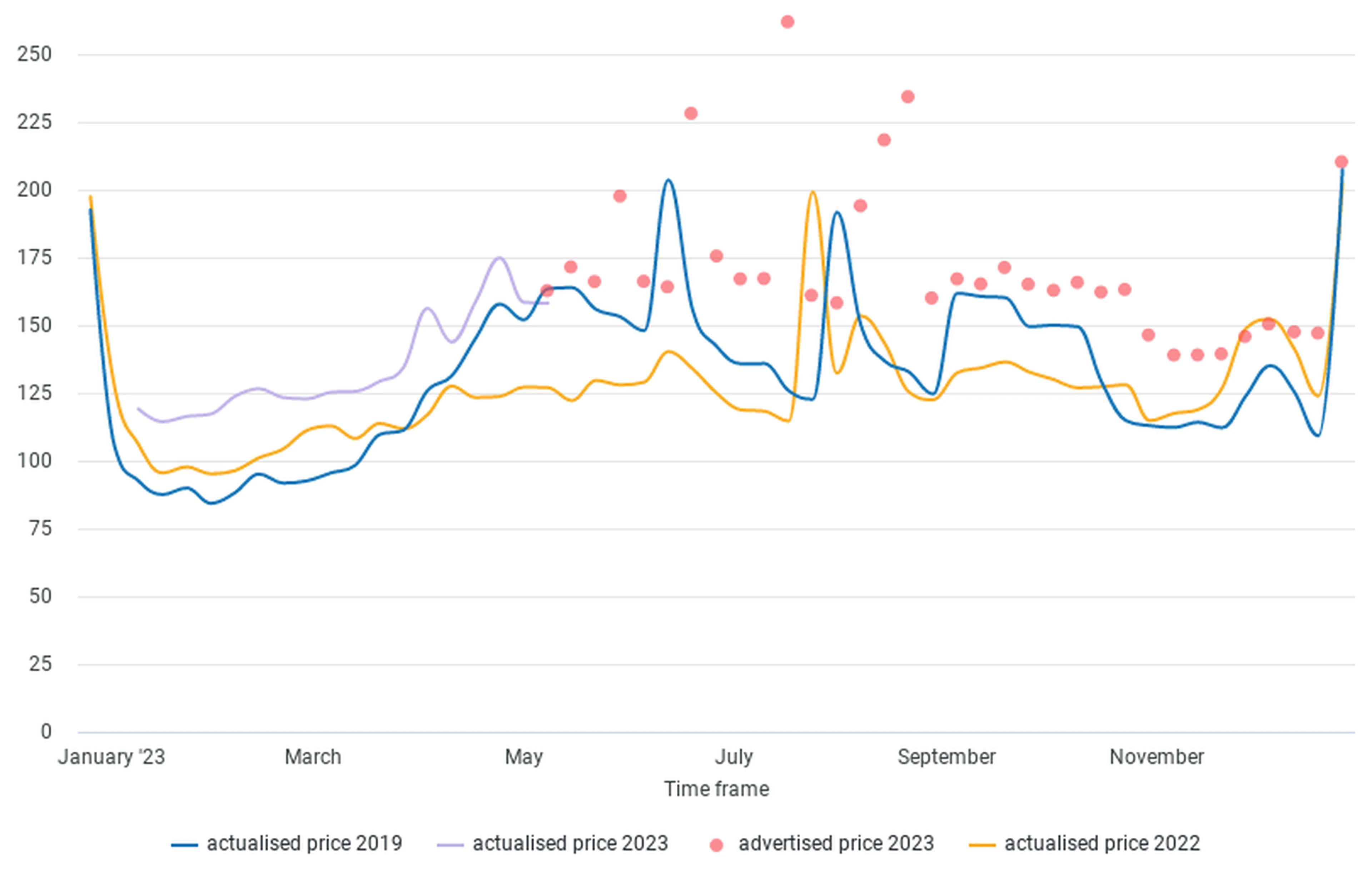Click the y-axis label 100
1372x891 pixels.
pyautogui.click(x=35, y=461)
